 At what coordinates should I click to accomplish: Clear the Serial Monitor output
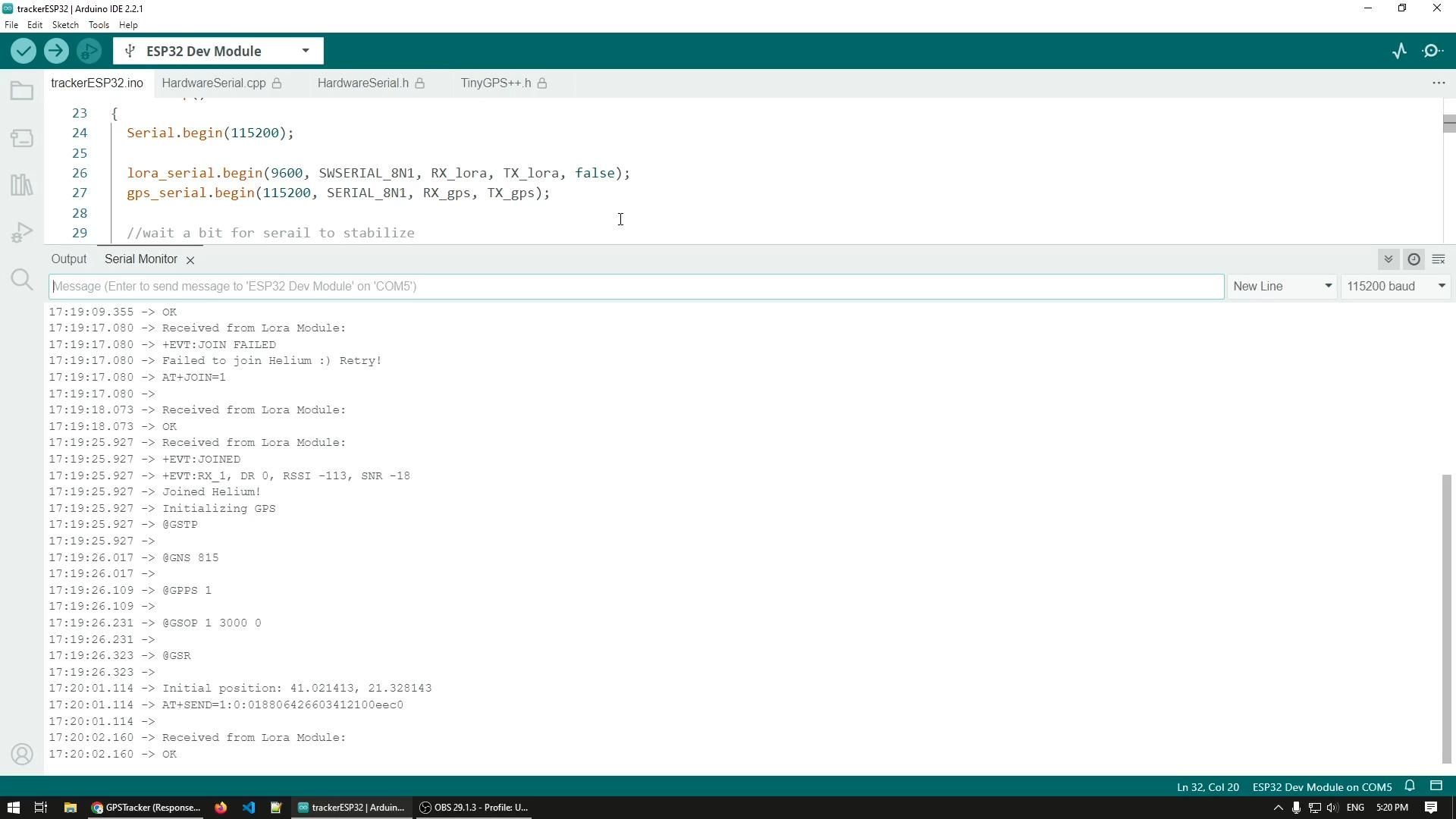pos(1438,259)
